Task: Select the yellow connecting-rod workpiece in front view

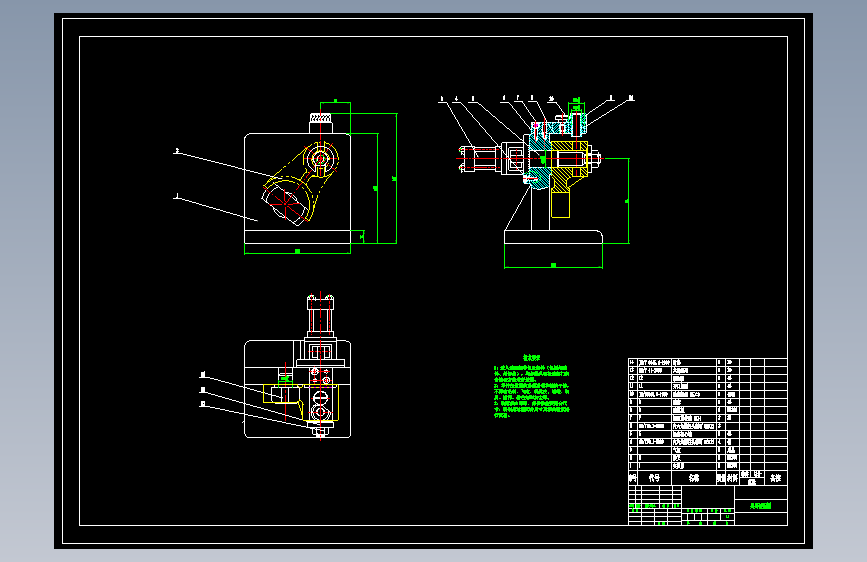Action: point(300,183)
